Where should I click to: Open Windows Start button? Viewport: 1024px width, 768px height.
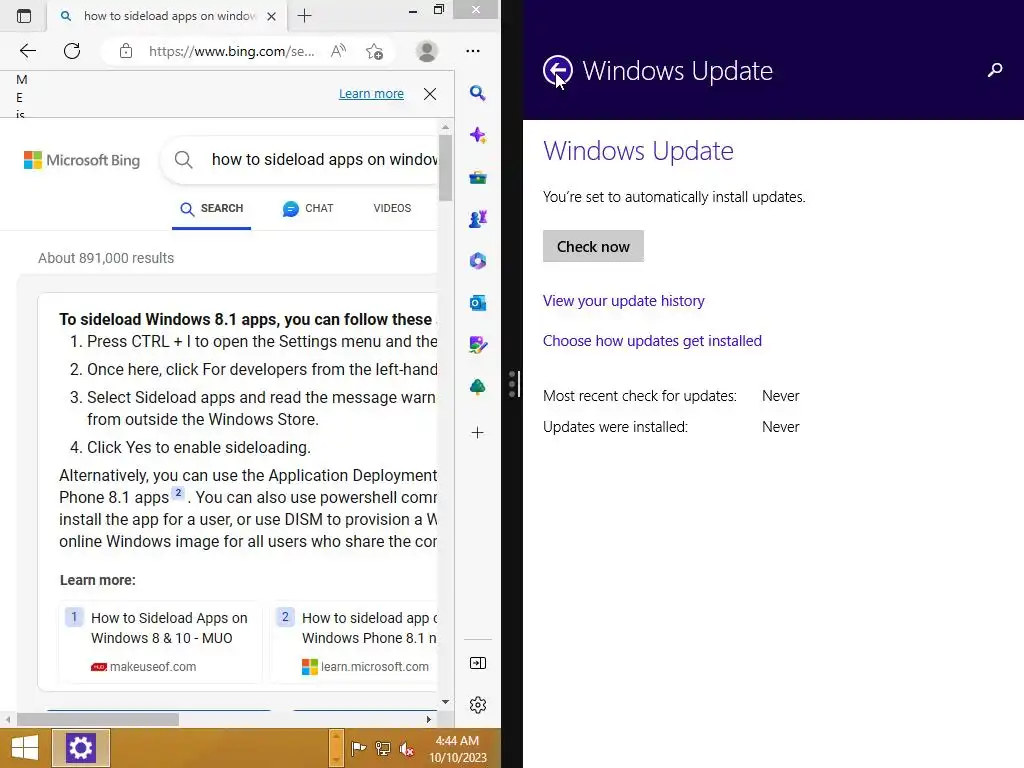point(24,748)
